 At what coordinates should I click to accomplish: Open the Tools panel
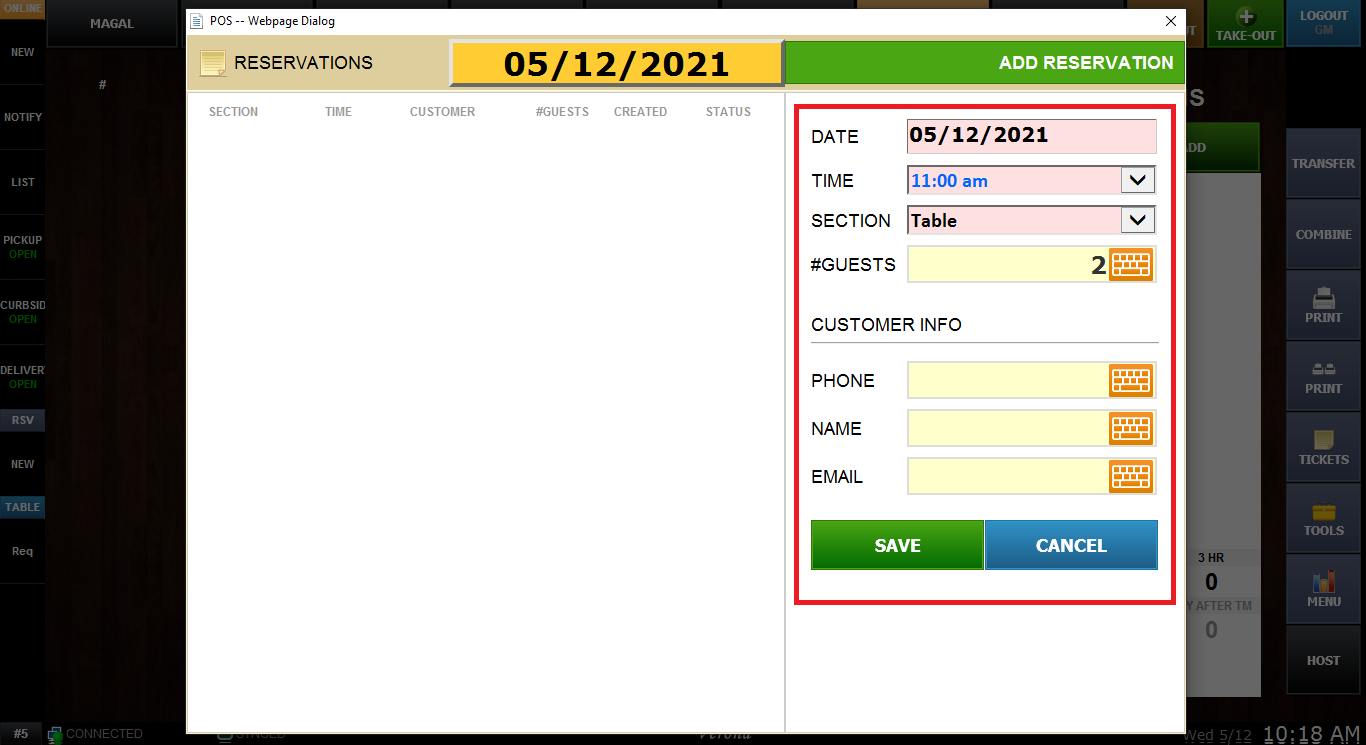click(1323, 518)
